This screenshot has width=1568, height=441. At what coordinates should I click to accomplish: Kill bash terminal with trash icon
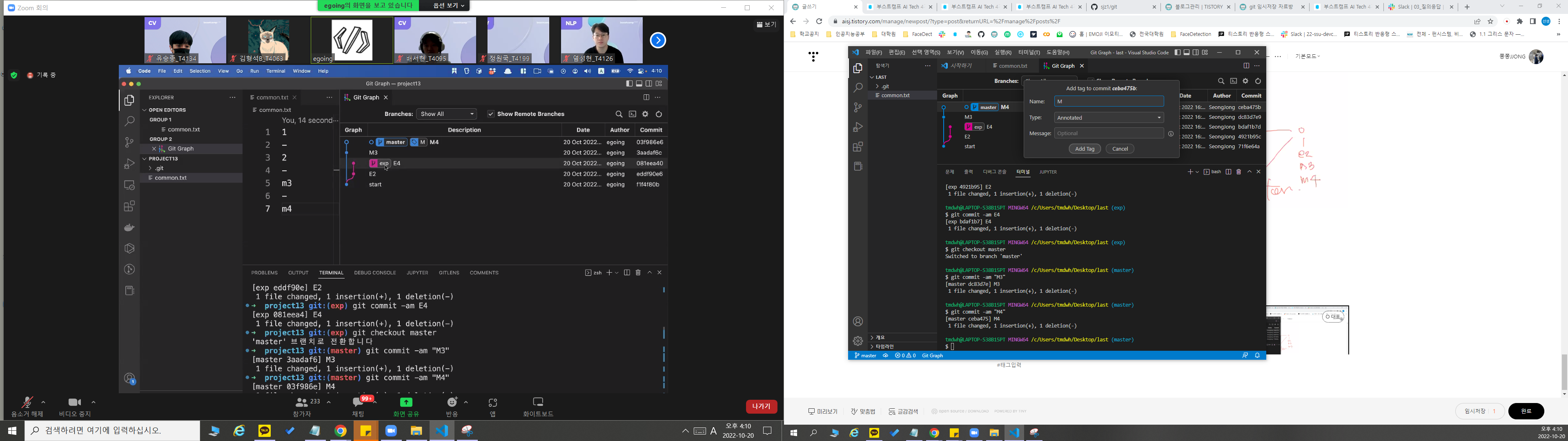point(1238,172)
